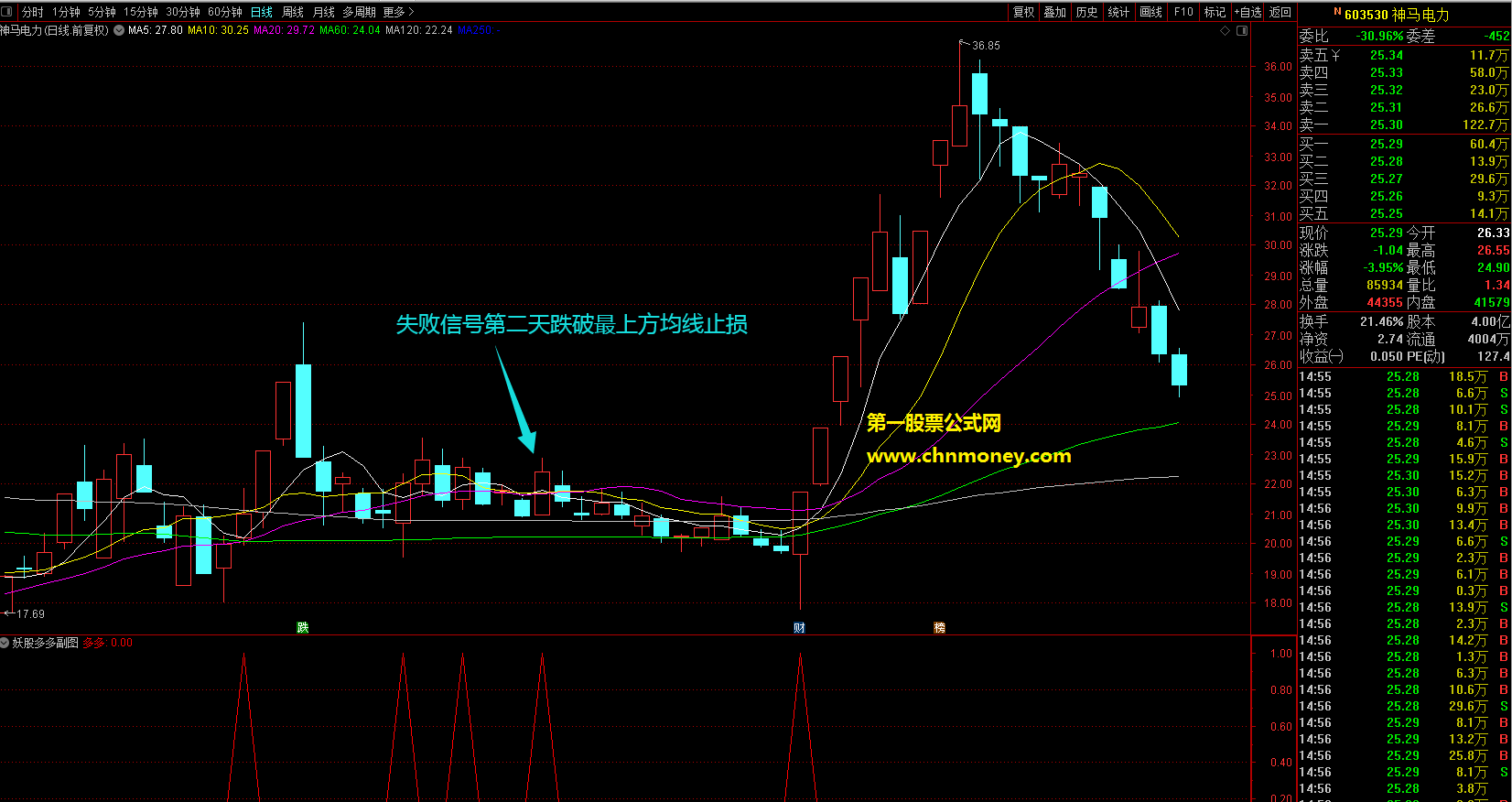Click the 最高 26.55 value
Screen dimensions: 1512x802
tap(1493, 250)
